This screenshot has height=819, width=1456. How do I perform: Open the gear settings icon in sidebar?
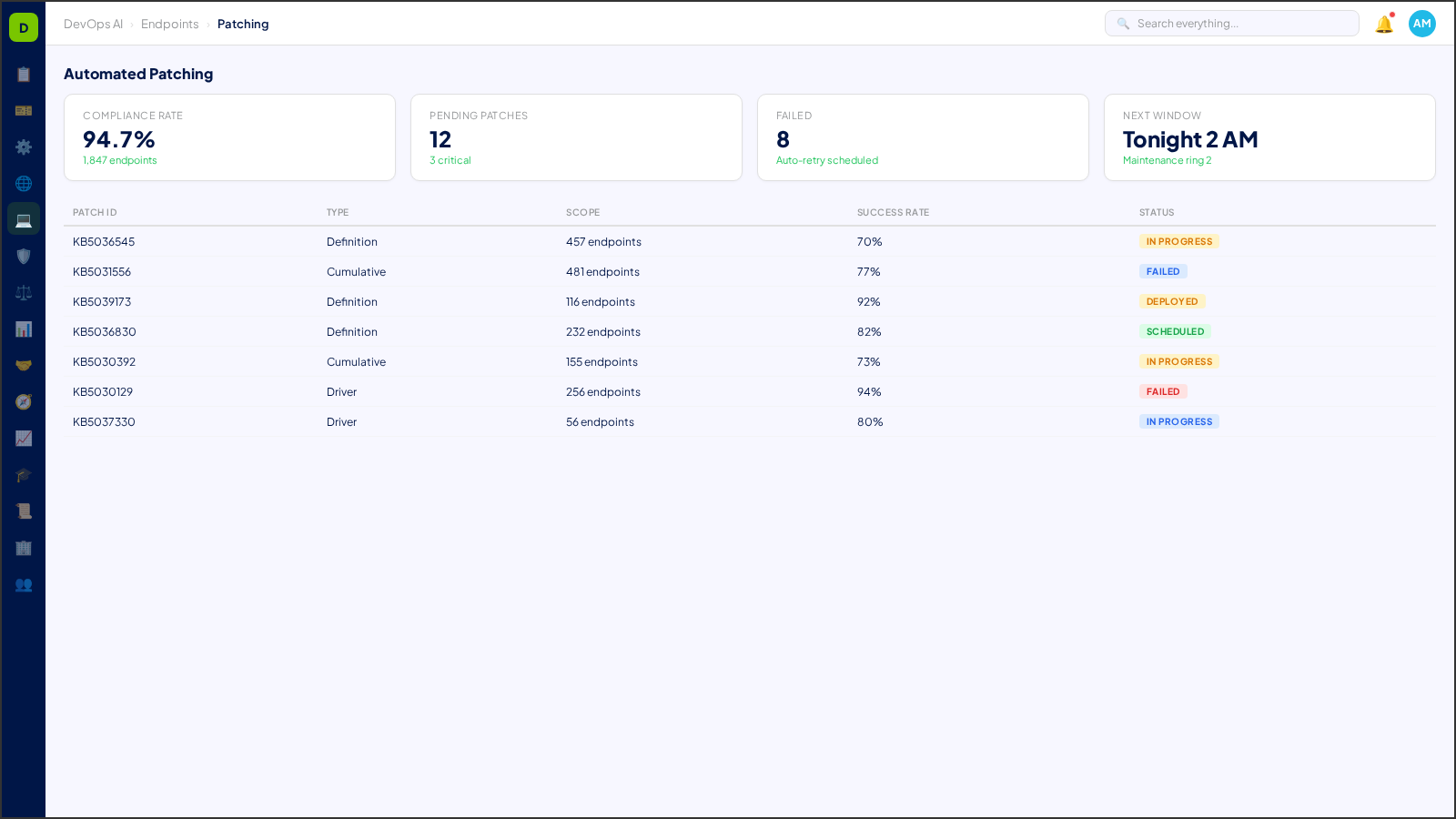pos(24,147)
